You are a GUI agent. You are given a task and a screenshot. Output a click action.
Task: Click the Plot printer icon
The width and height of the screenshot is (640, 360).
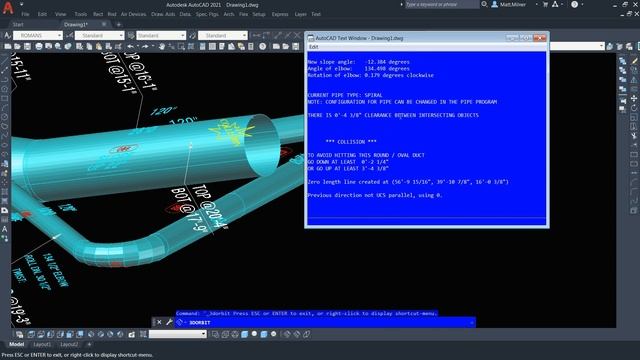39,47
